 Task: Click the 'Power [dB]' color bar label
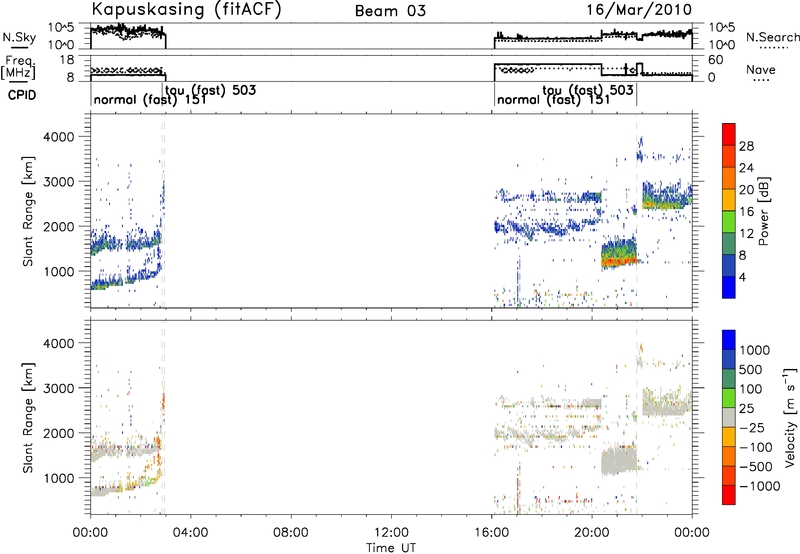tap(763, 211)
